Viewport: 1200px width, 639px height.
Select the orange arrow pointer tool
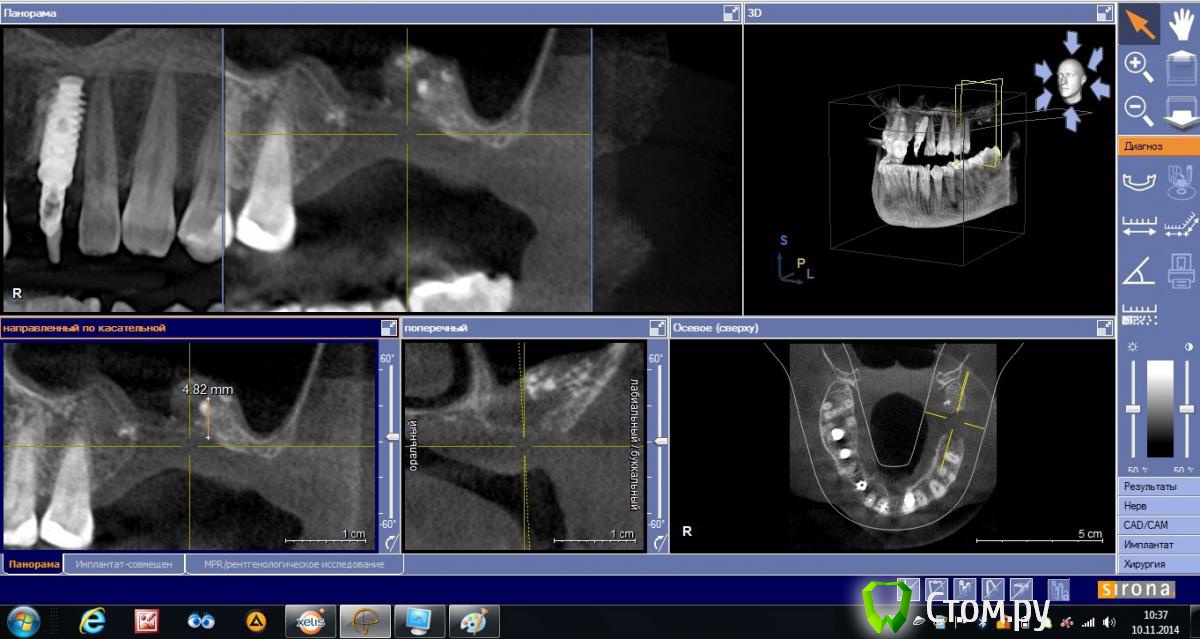[1138, 23]
